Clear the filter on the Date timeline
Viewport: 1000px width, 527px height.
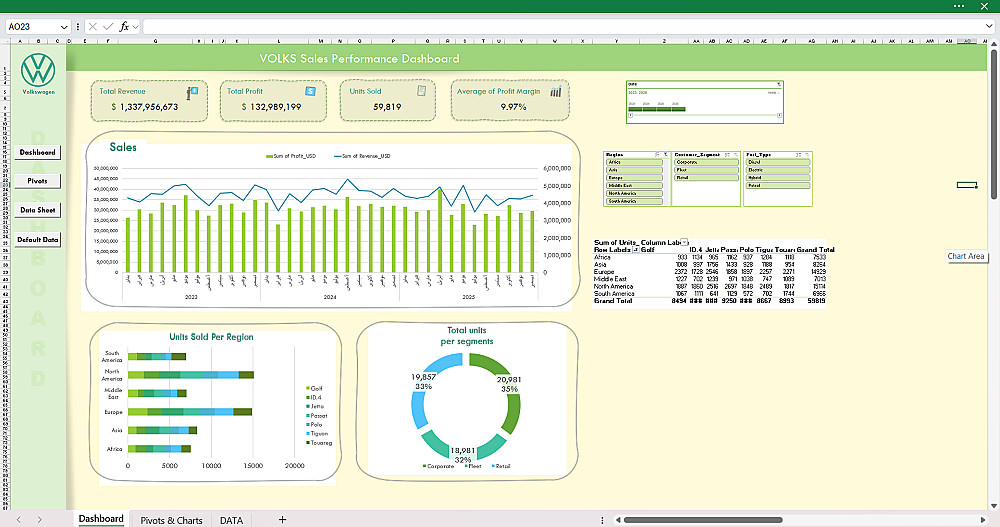tap(779, 84)
